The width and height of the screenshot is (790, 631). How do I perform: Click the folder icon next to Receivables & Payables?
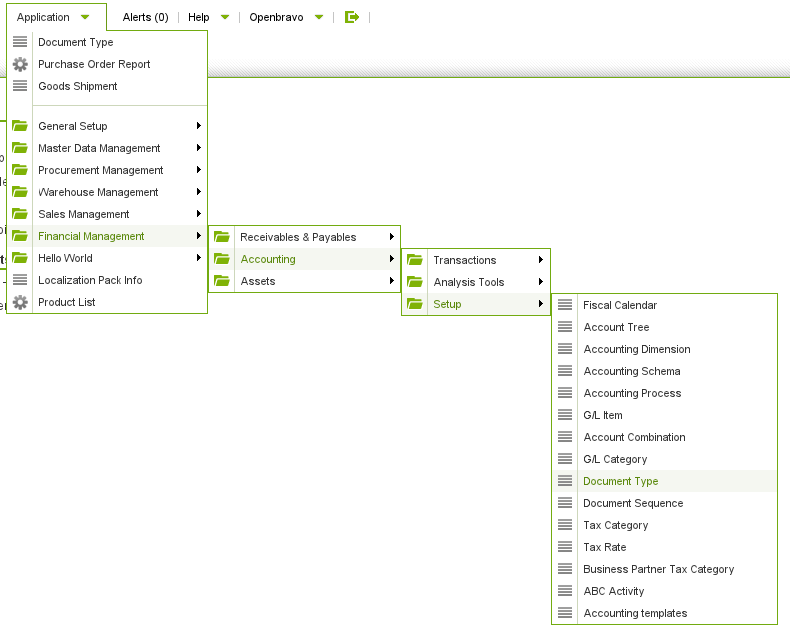click(x=222, y=237)
